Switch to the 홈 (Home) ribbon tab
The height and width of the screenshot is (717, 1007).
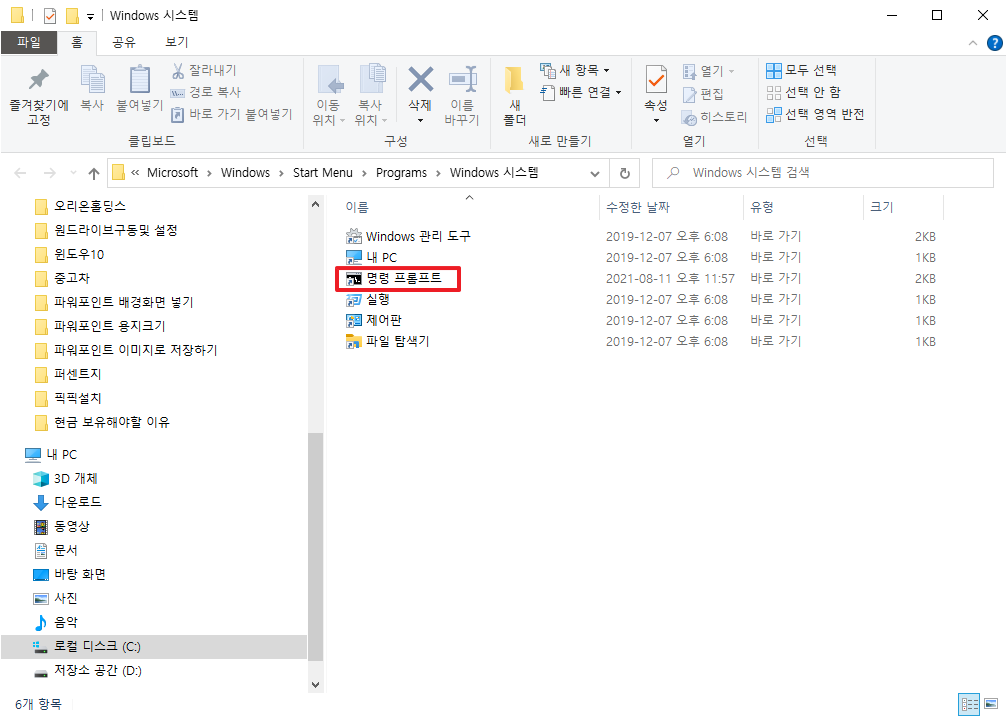coord(77,42)
